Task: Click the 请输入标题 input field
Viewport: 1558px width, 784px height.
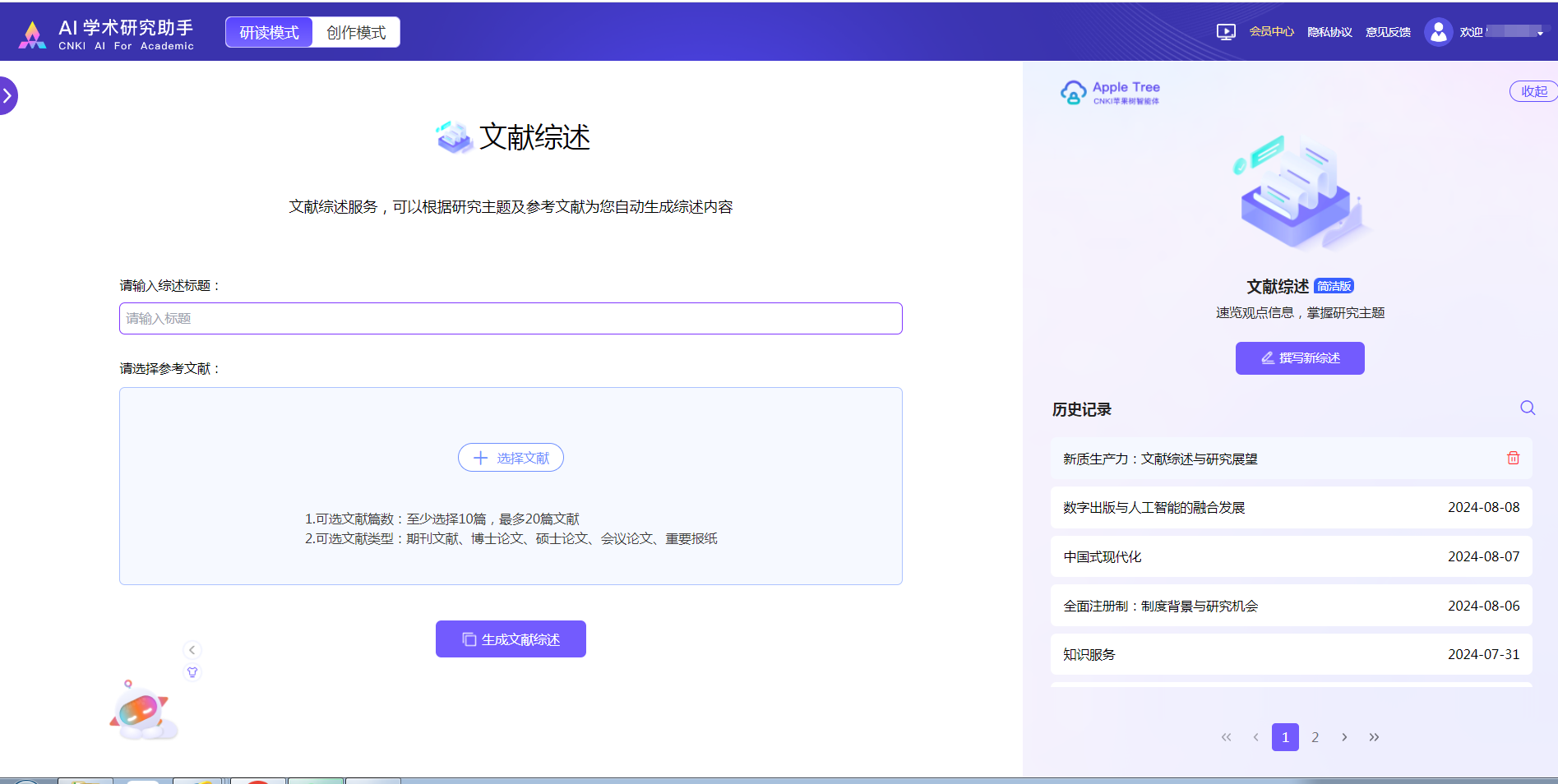Action: tap(511, 319)
